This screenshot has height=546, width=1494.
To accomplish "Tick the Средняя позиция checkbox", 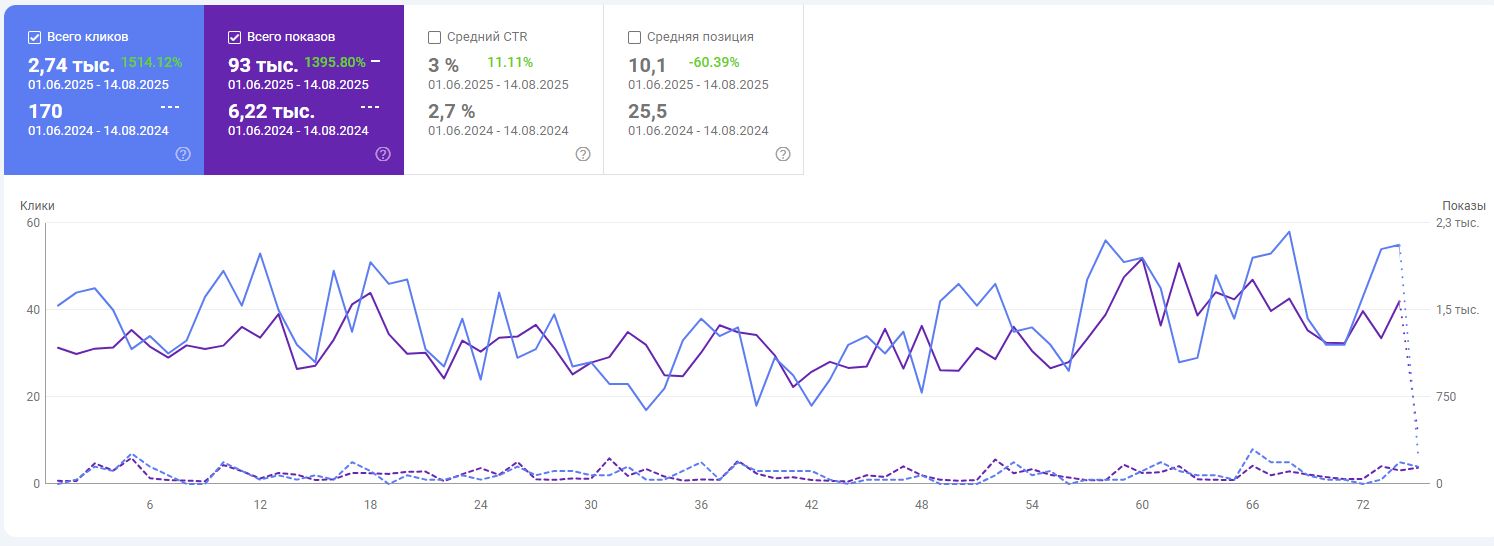I will coord(634,37).
